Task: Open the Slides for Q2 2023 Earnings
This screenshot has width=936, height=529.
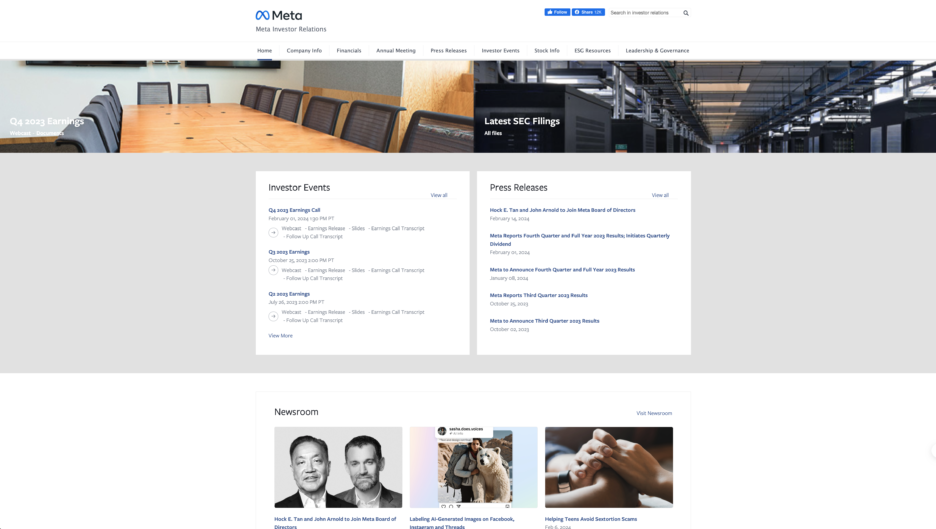Action: pos(358,312)
